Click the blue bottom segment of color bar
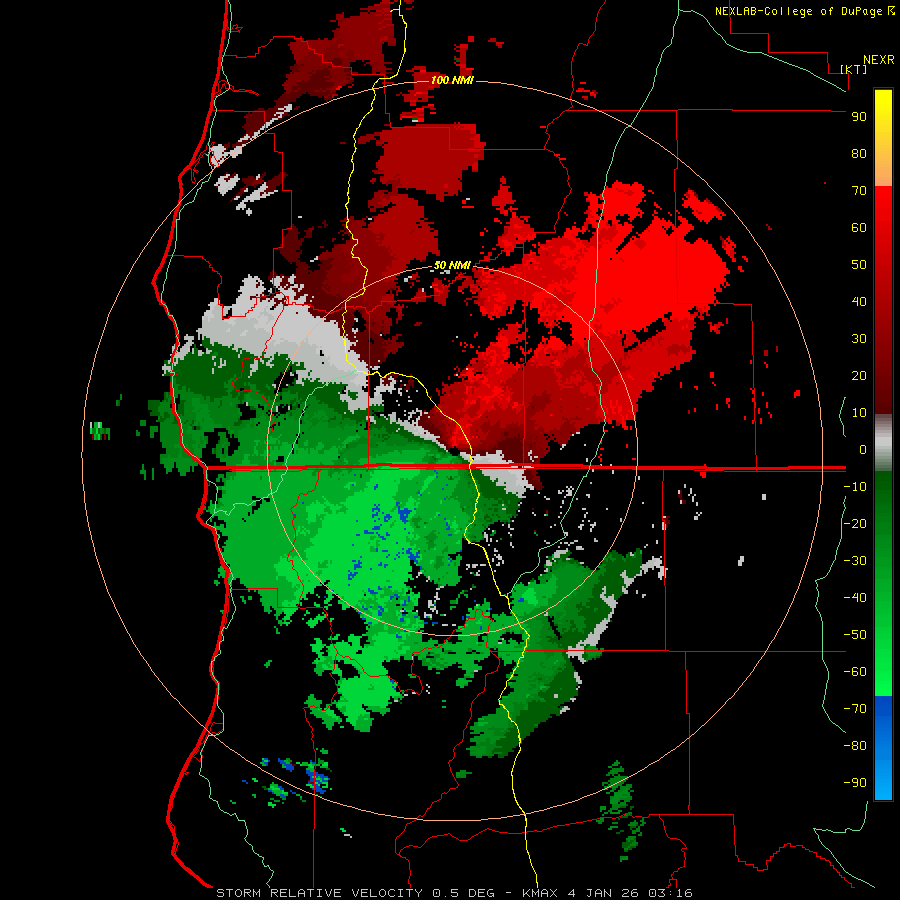Image resolution: width=900 pixels, height=900 pixels. coord(883,748)
